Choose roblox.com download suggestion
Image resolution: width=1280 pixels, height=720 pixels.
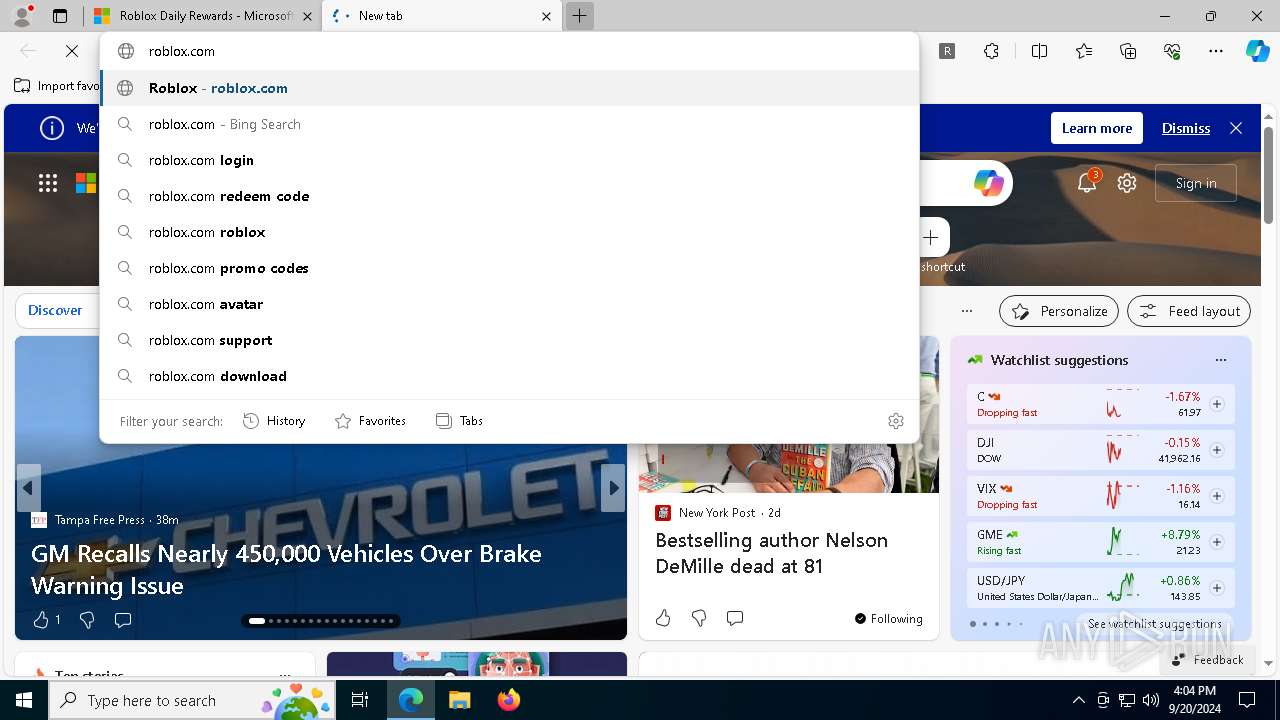tap(510, 376)
